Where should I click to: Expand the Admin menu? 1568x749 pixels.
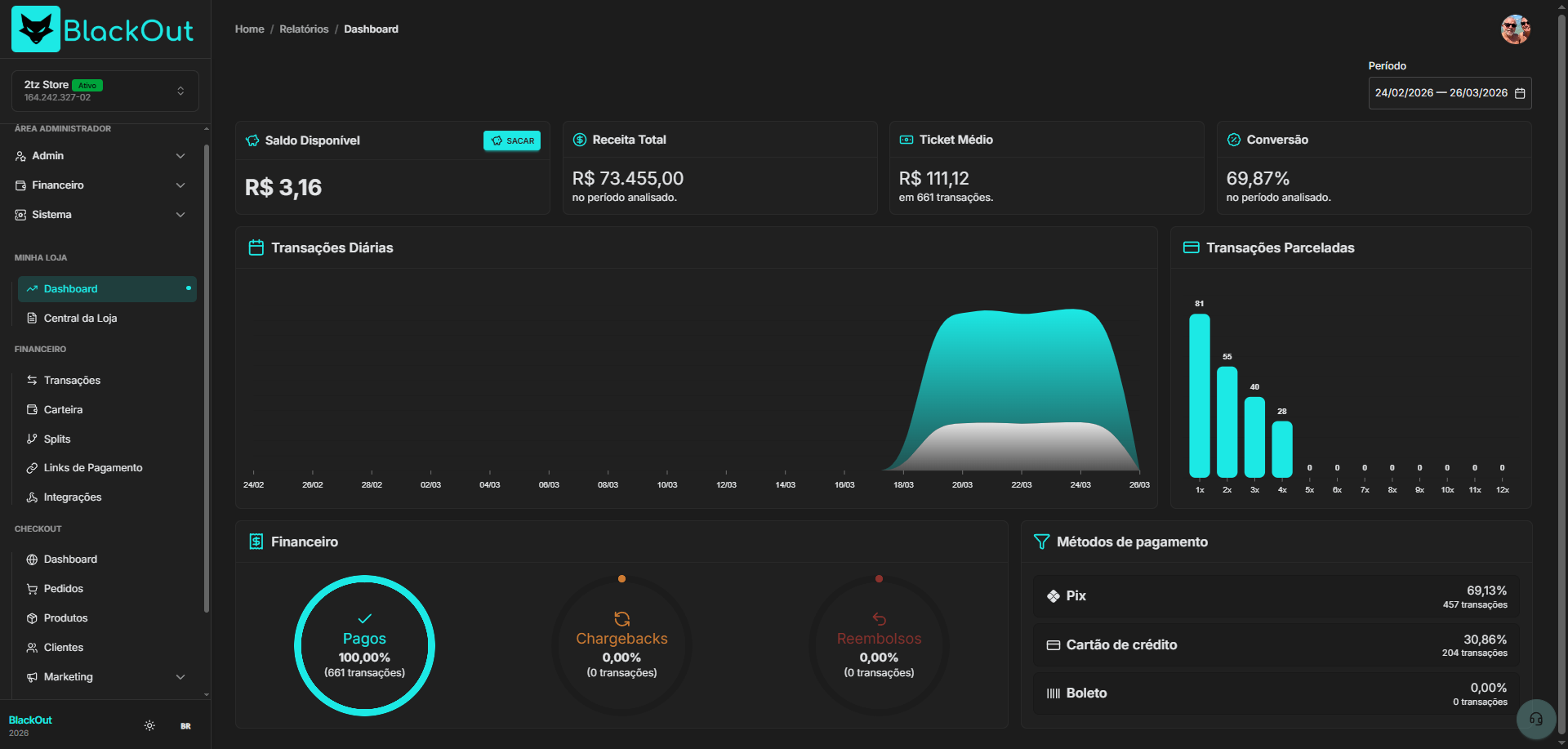pyautogui.click(x=100, y=155)
